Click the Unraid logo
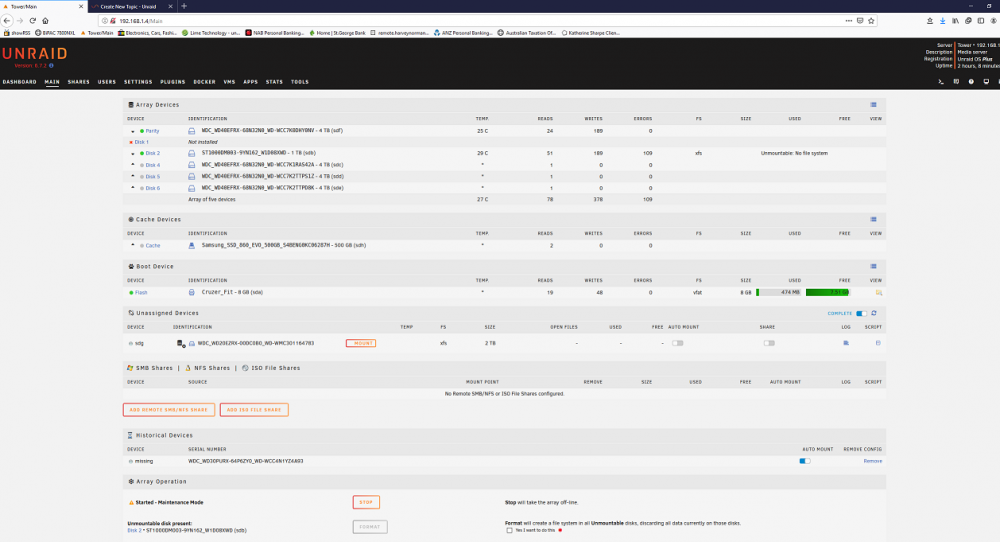The height and width of the screenshot is (542, 1000). tap(34, 54)
